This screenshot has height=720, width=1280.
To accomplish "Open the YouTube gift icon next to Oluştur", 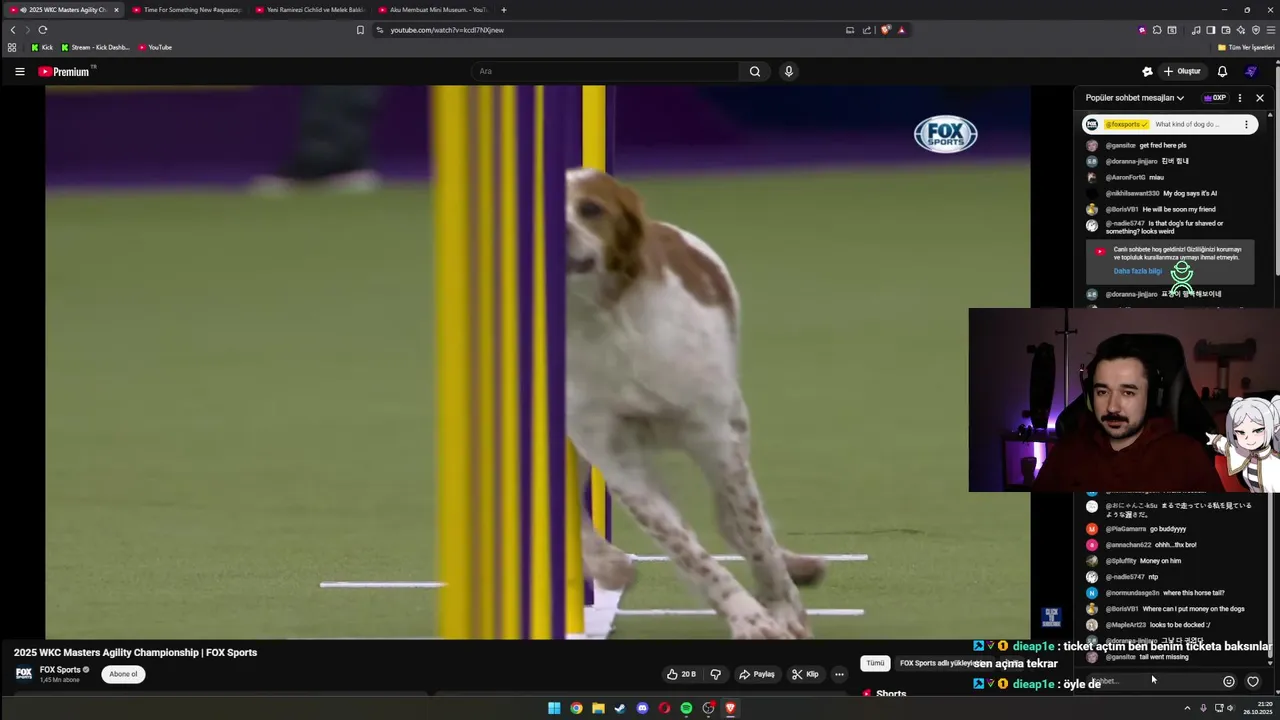I will click(1147, 71).
